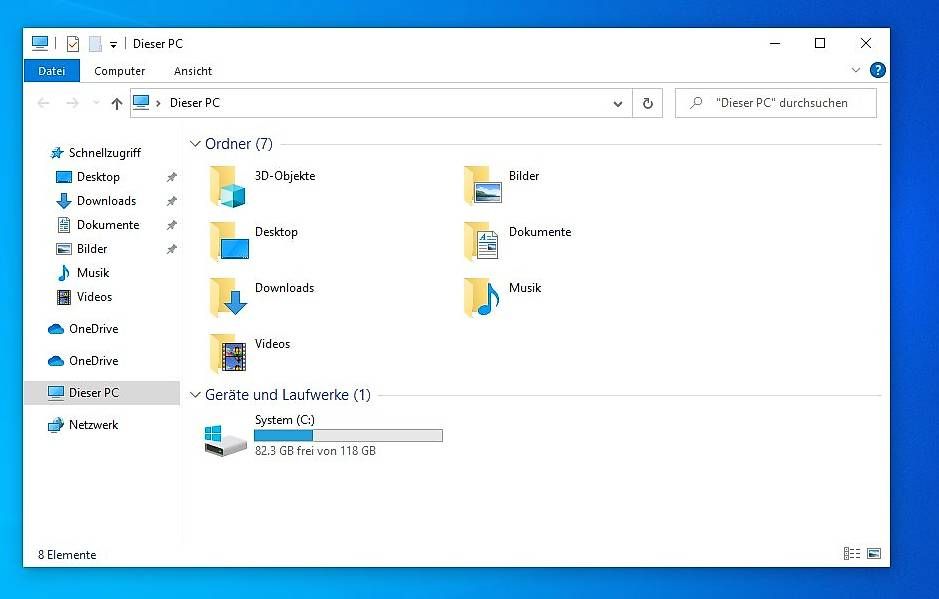Click the Dieser PC monitor icon in the sidebar
Image resolution: width=939 pixels, height=599 pixels.
(56, 393)
